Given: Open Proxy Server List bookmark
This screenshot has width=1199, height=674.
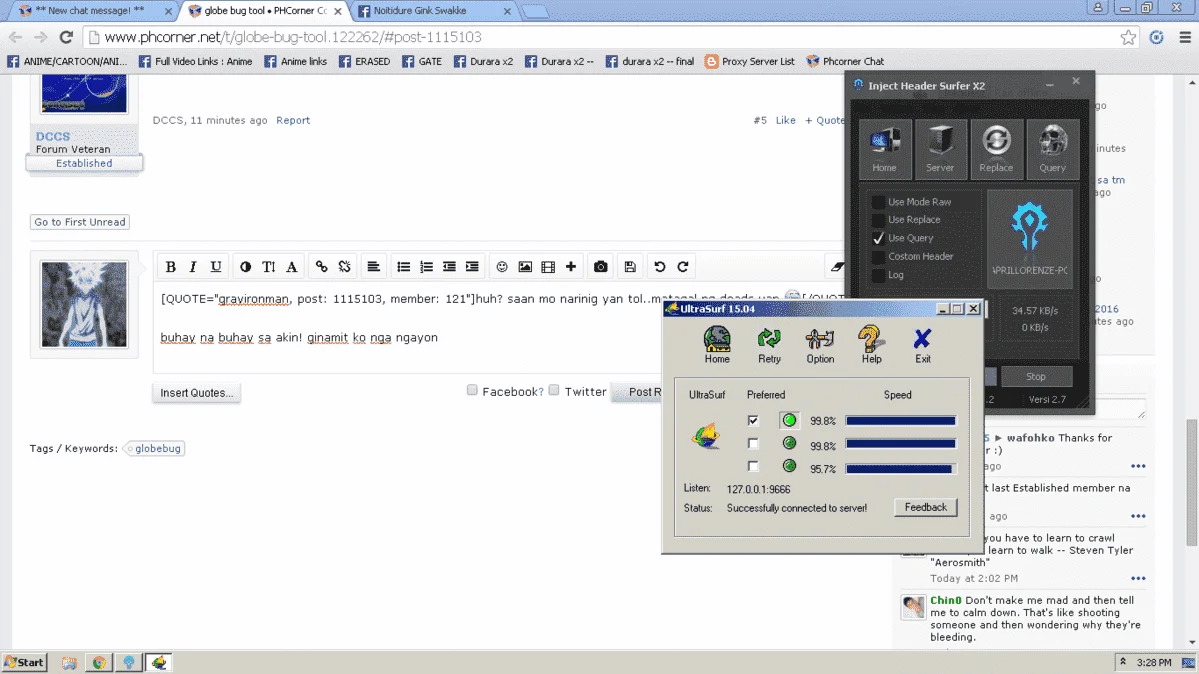Looking at the screenshot, I should tap(749, 61).
